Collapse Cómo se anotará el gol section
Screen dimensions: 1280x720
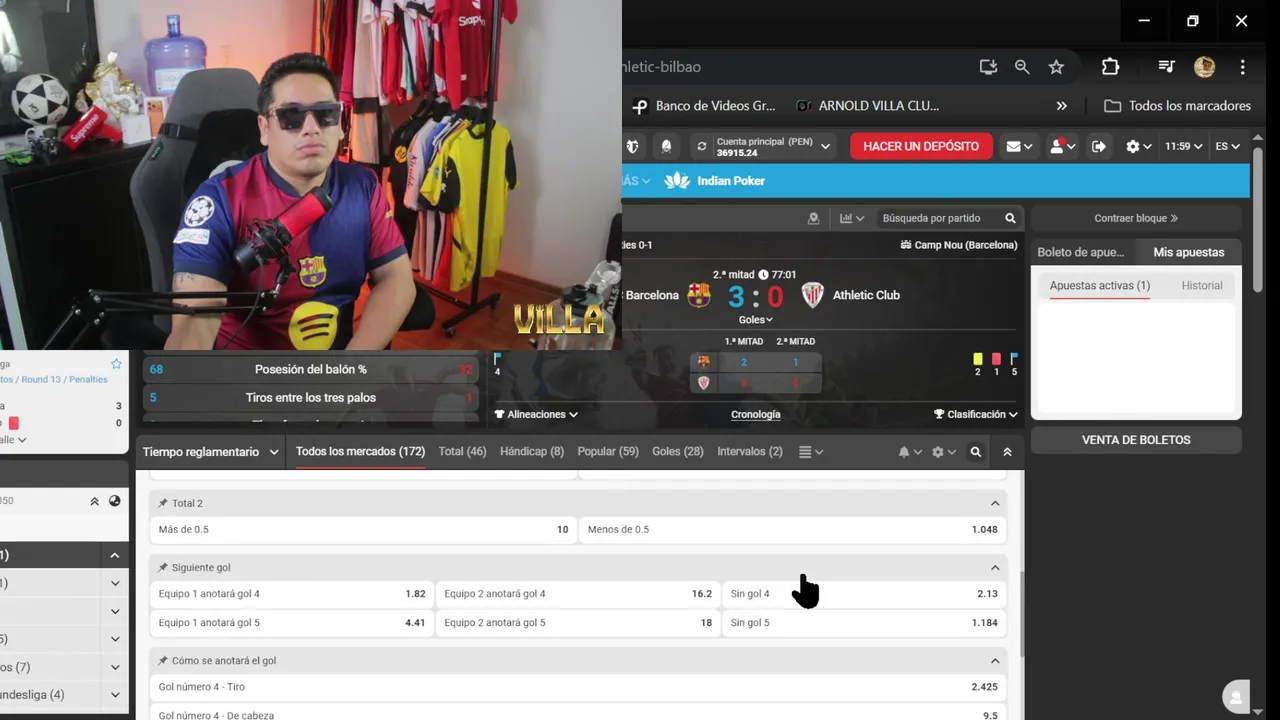coord(995,661)
